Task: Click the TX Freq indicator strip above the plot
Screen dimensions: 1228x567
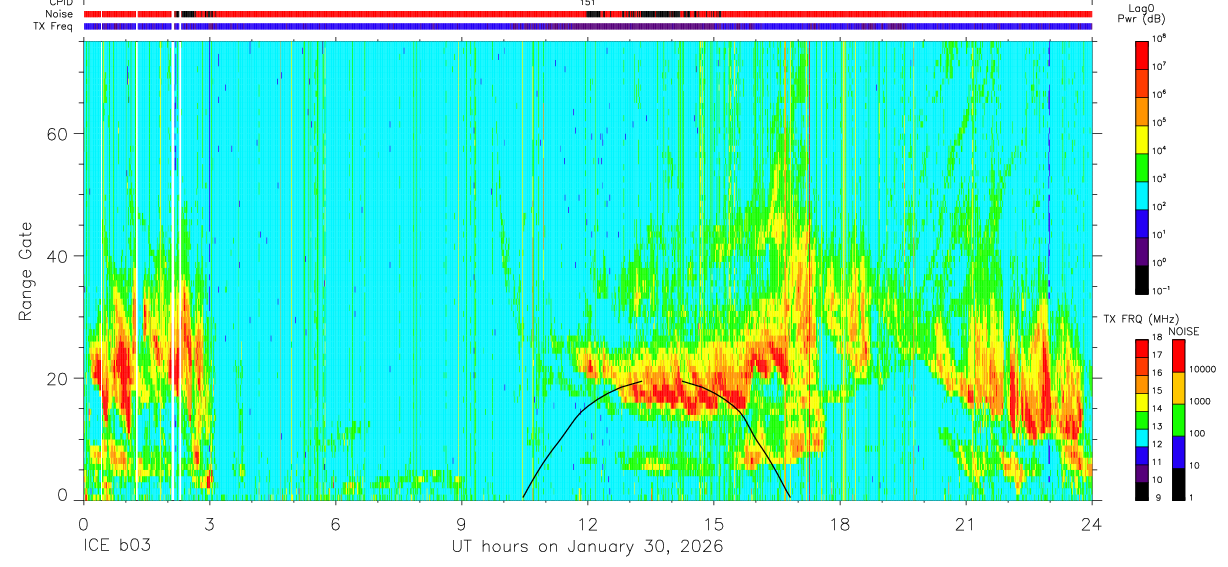Action: (588, 26)
